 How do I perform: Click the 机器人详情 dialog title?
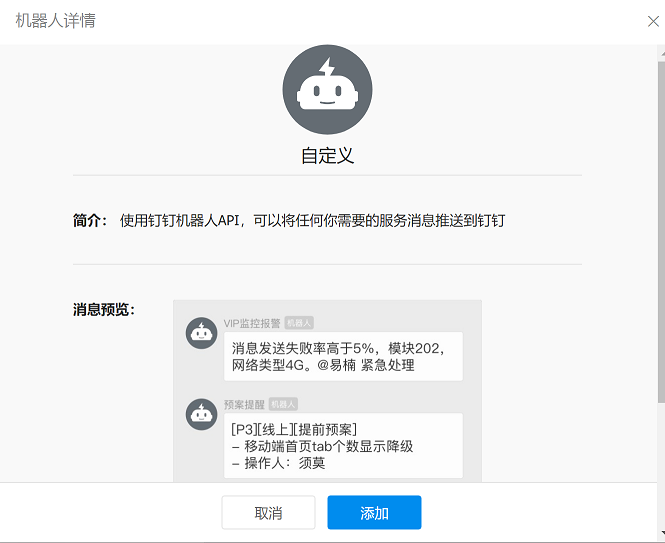[x=56, y=21]
